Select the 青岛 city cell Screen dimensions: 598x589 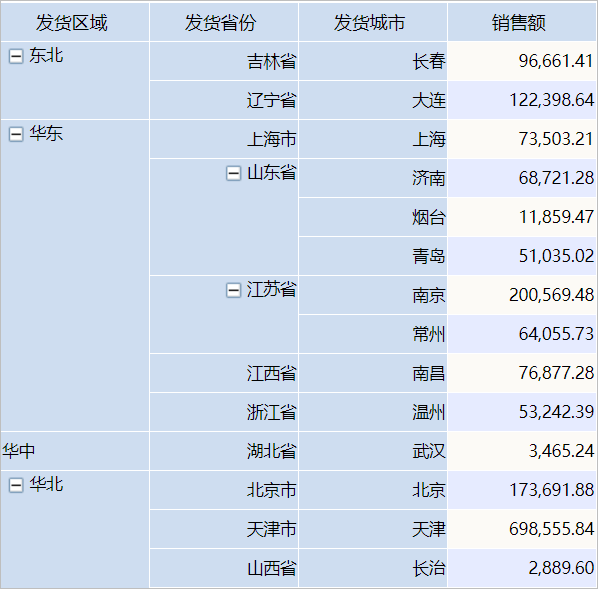click(x=373, y=256)
